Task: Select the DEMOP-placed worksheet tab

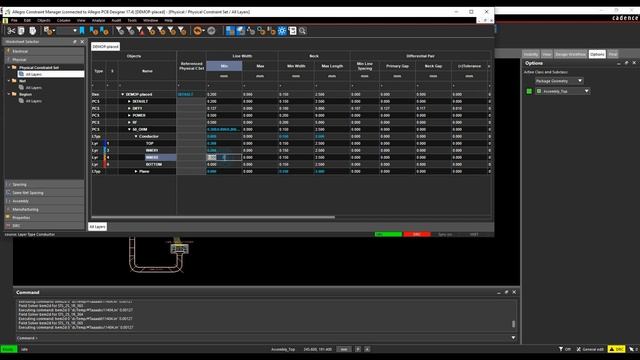Action: [x=105, y=47]
